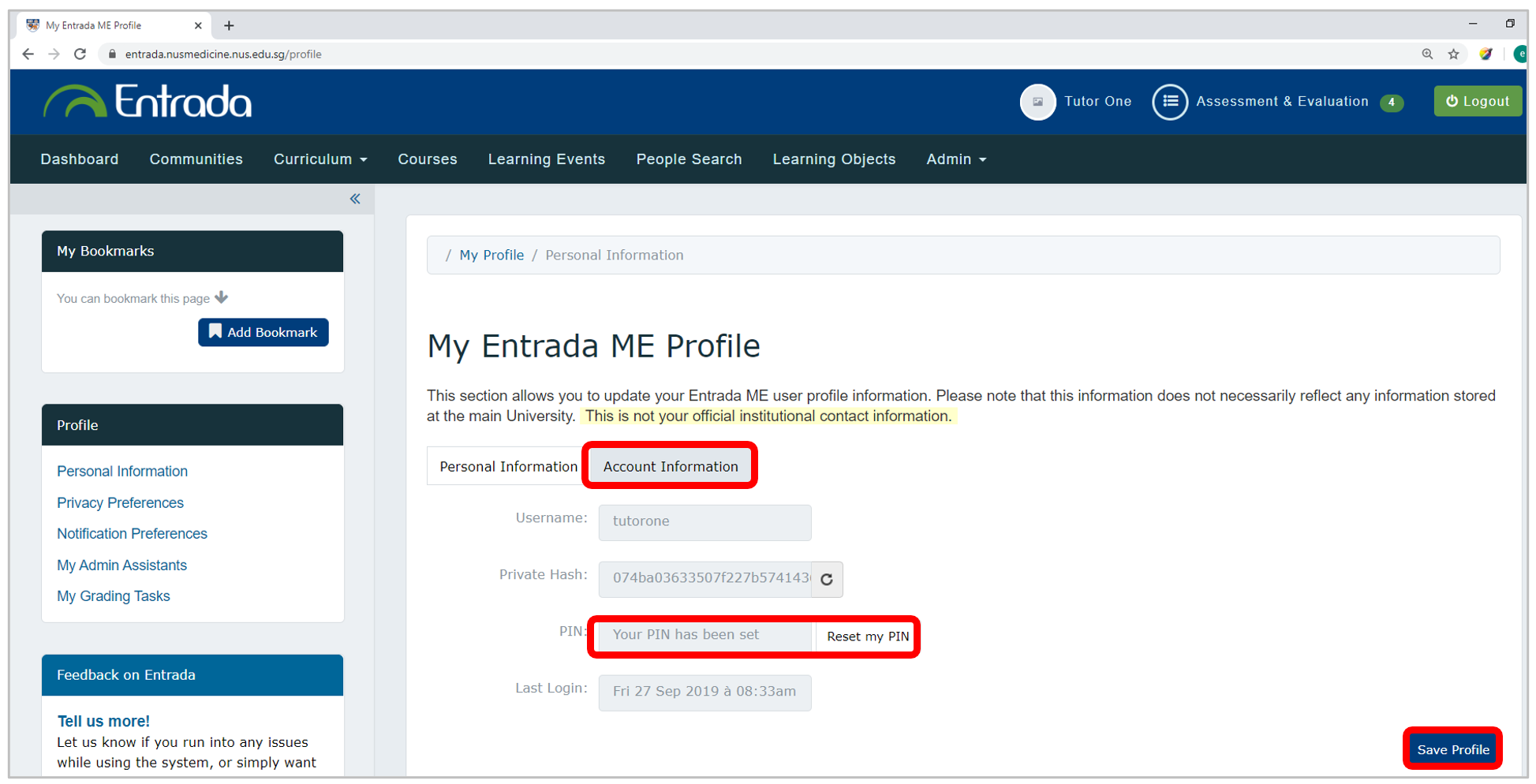Screen dimensions: 1536x784
Task: Open the Tutor One profile avatar
Action: [x=1037, y=102]
